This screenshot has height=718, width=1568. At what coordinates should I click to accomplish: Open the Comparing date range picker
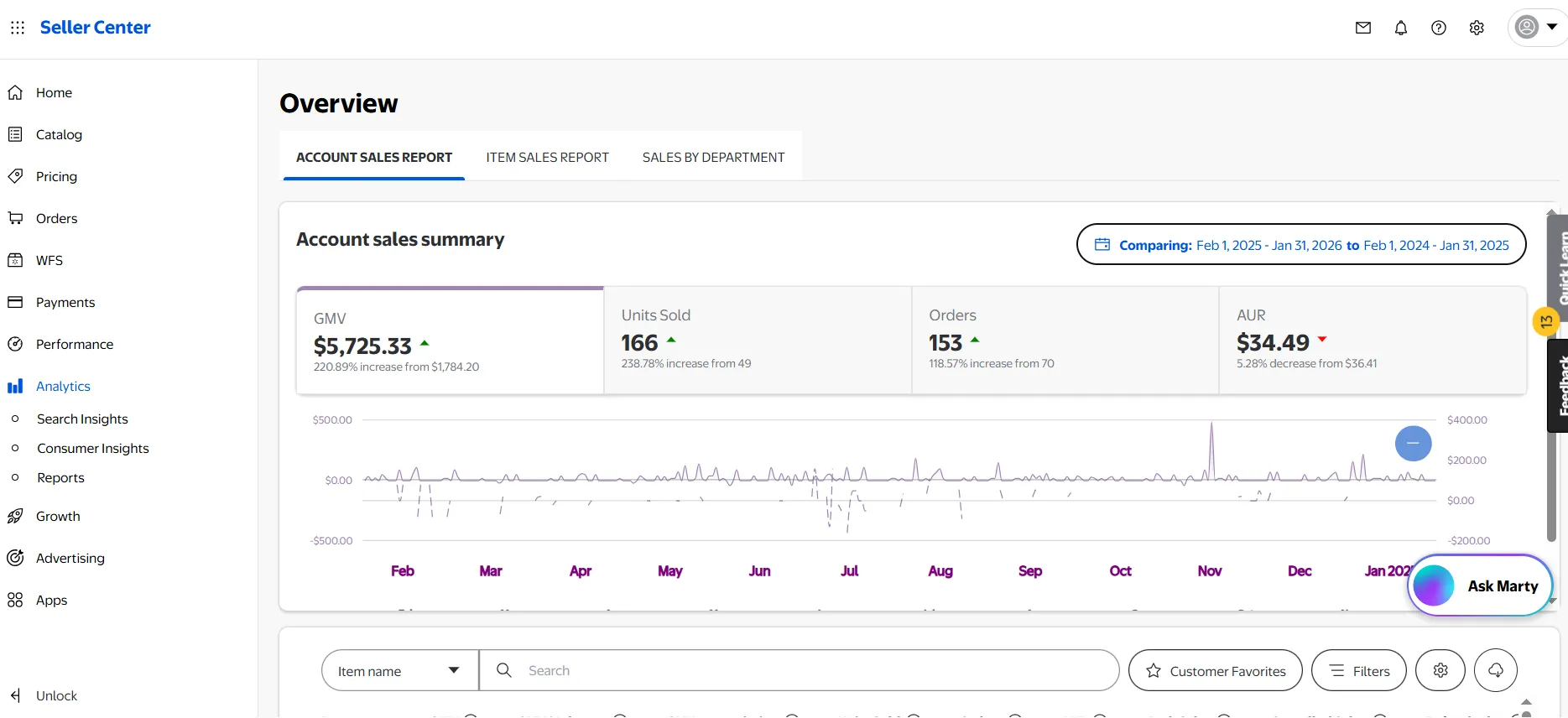coord(1301,244)
